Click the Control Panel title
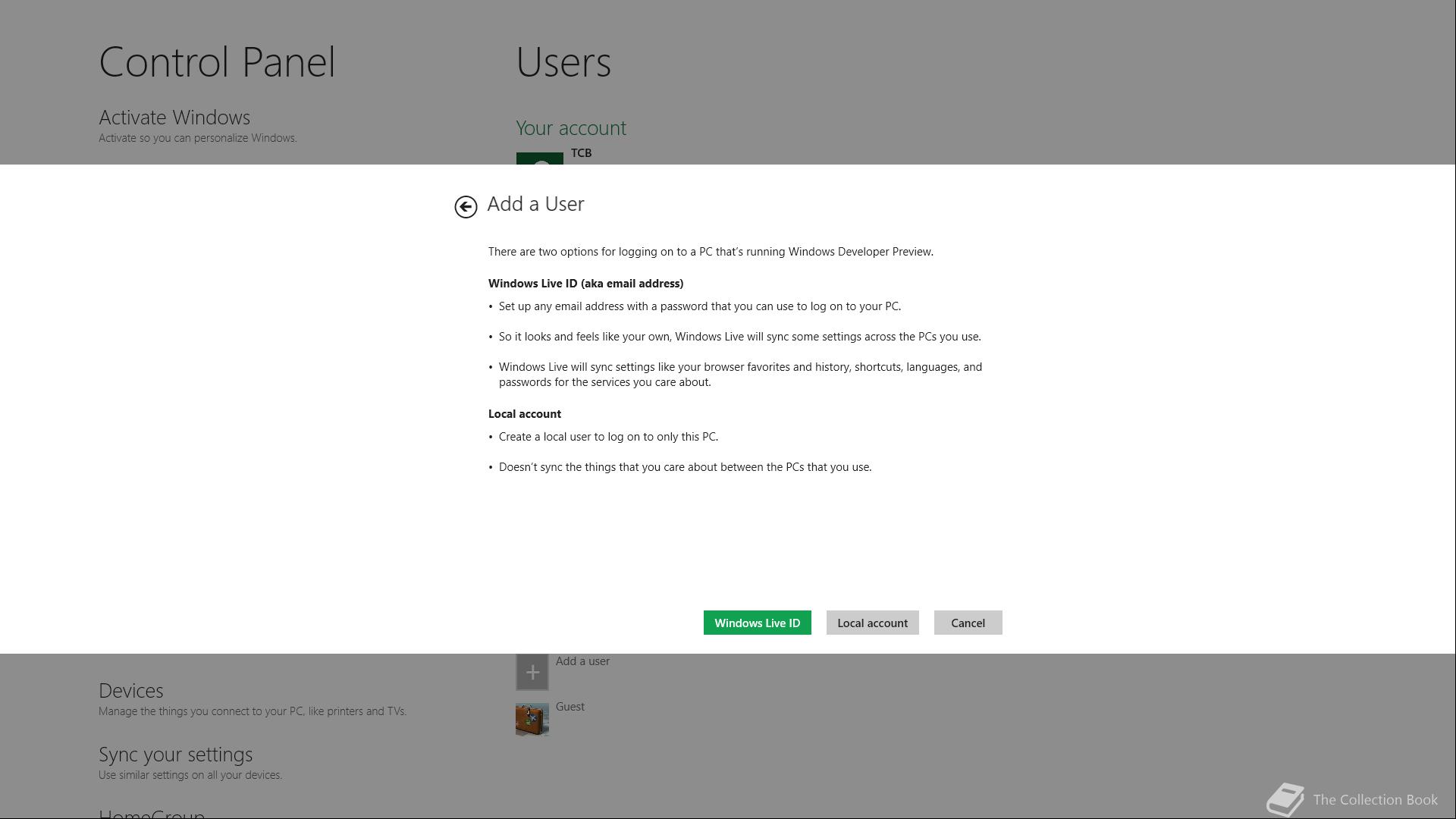Screen dimensions: 1456x819 [217, 62]
